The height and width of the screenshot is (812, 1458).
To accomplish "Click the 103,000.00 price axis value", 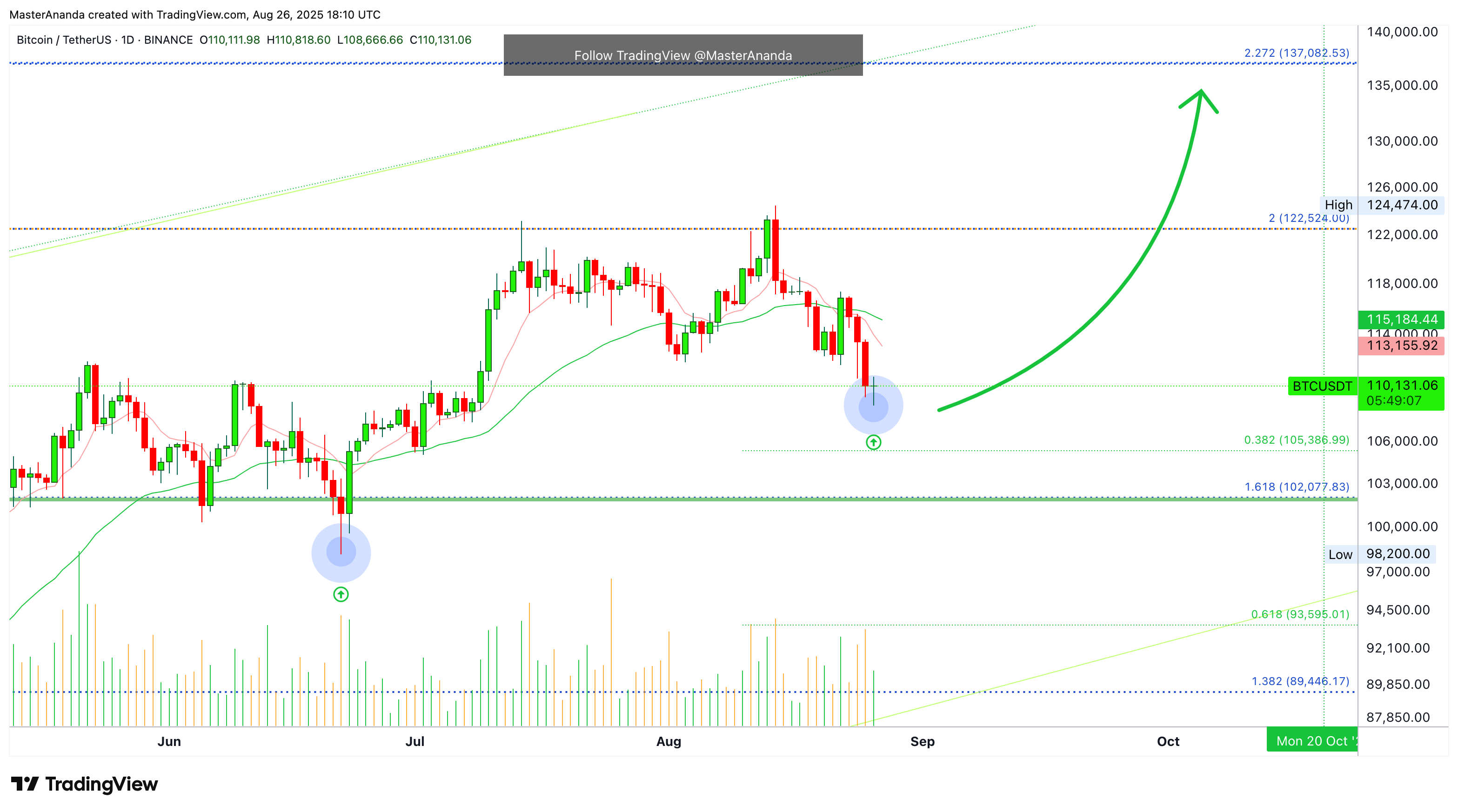I will 1402,484.
